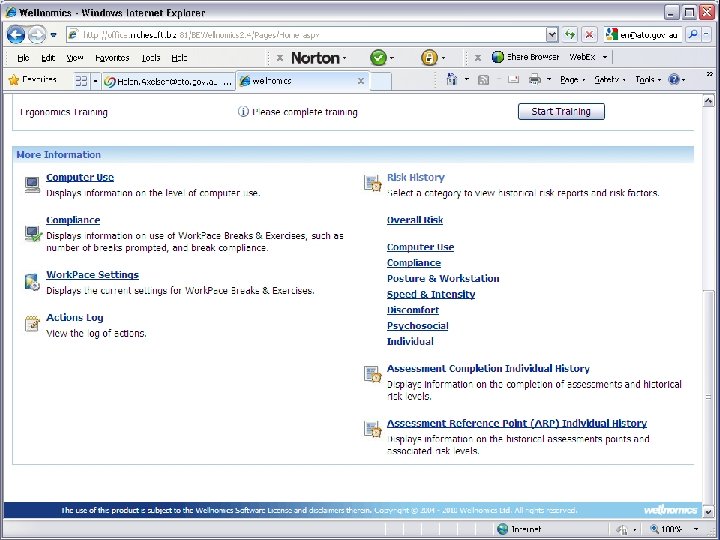Open the Compliance link in left column
Screen dimensions: 720x540
pos(73,220)
